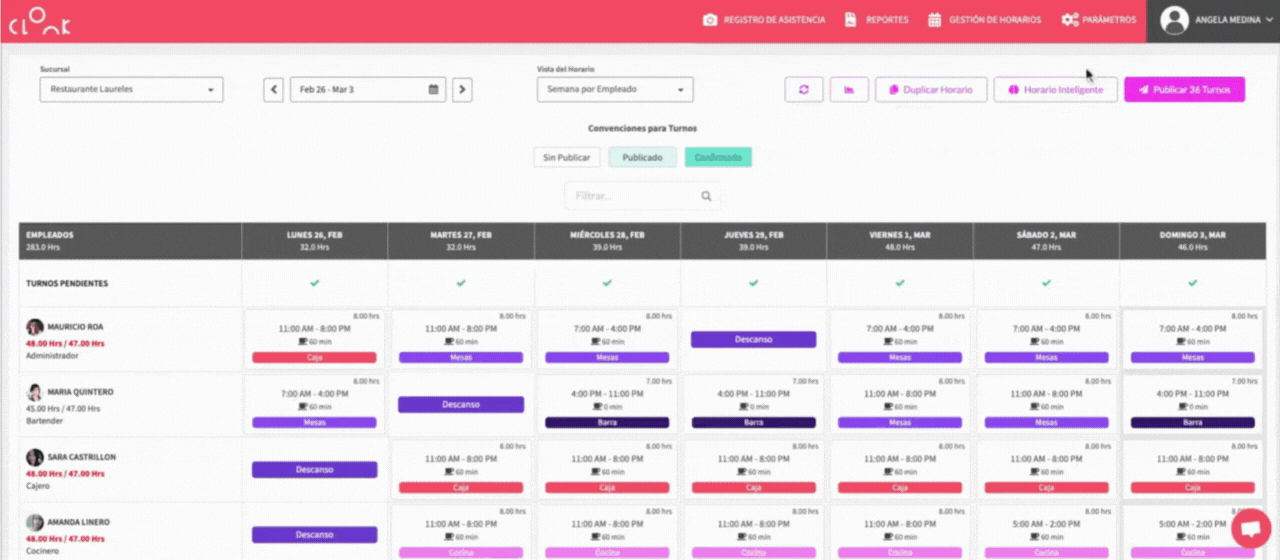Screen dimensions: 1280x560
Task: Go to next week arrow
Action: point(461,90)
